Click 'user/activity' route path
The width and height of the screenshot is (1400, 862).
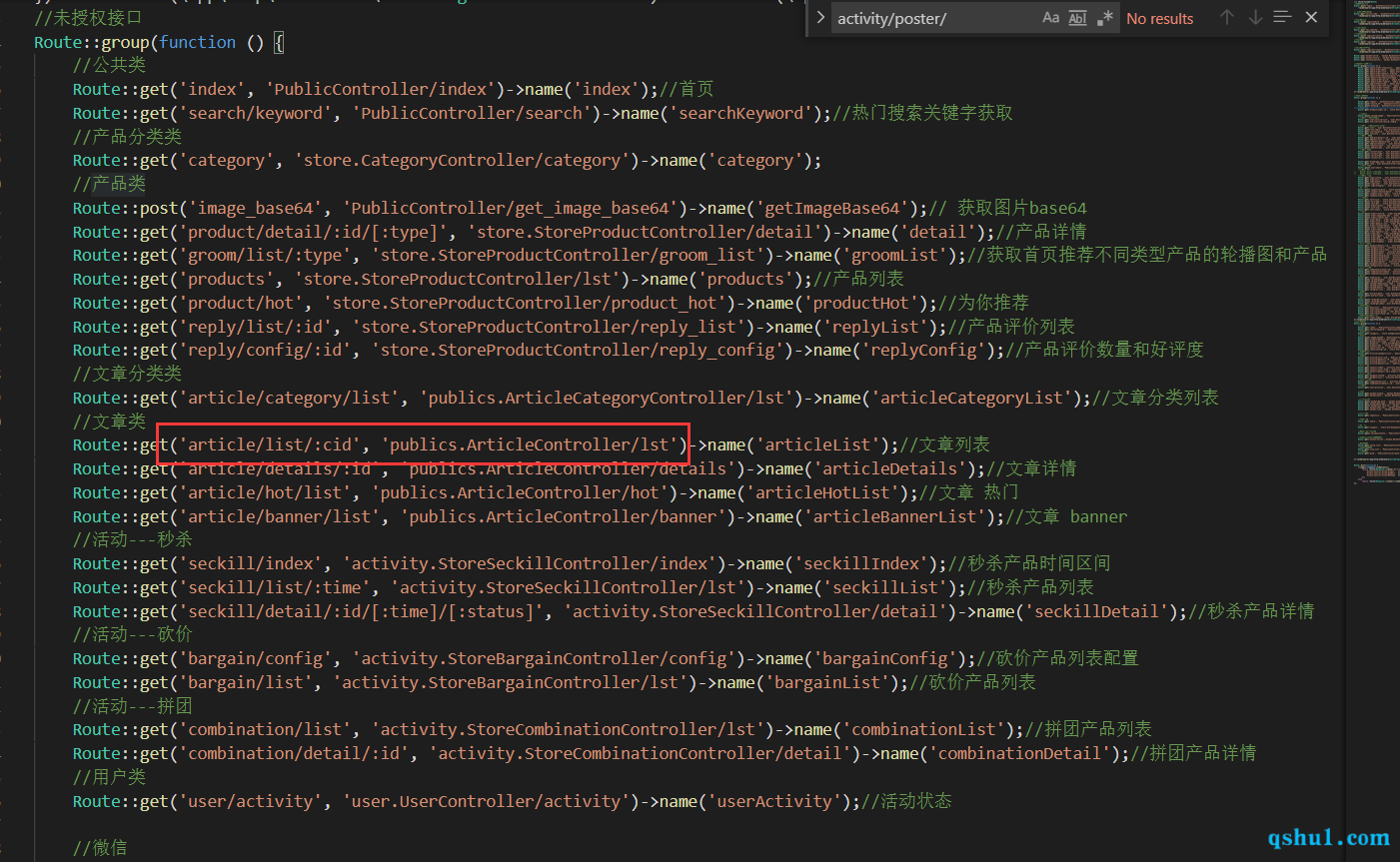click(251, 801)
